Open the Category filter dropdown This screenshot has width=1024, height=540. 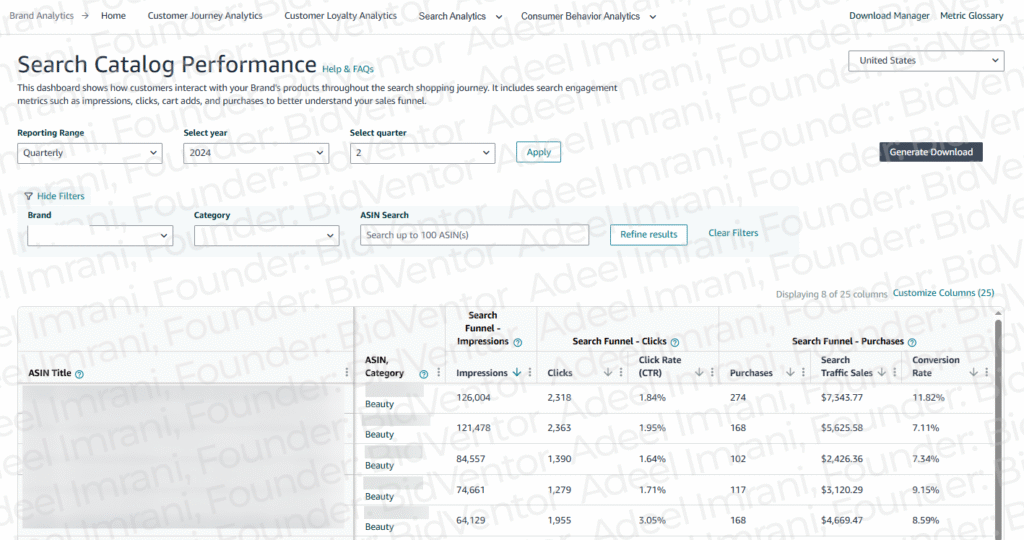266,235
